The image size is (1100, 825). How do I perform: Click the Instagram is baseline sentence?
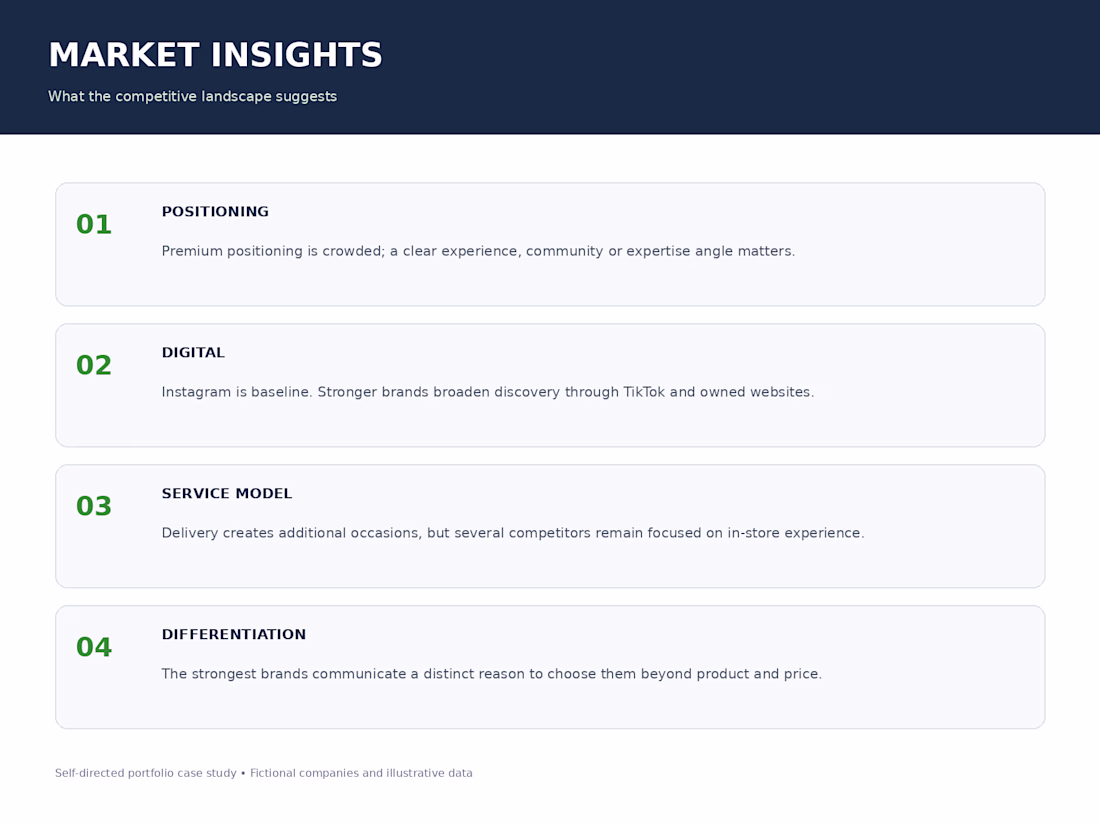pyautogui.click(x=488, y=392)
